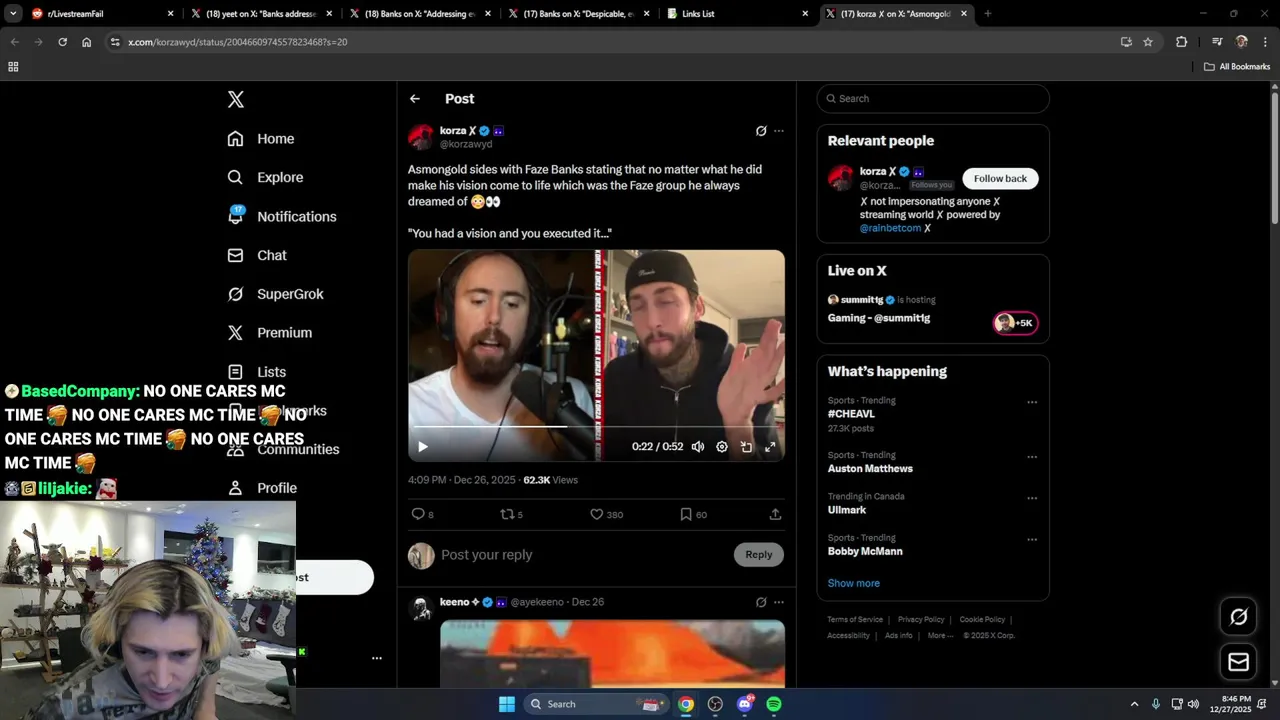Open the Ullmark trend
Image resolution: width=1280 pixels, height=720 pixels.
click(x=848, y=510)
